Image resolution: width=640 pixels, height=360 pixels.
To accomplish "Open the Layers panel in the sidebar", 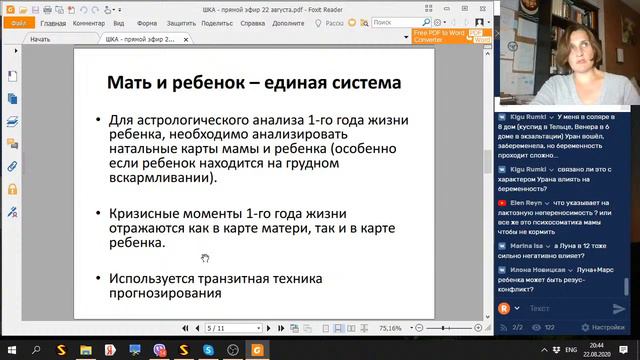I will point(12,122).
